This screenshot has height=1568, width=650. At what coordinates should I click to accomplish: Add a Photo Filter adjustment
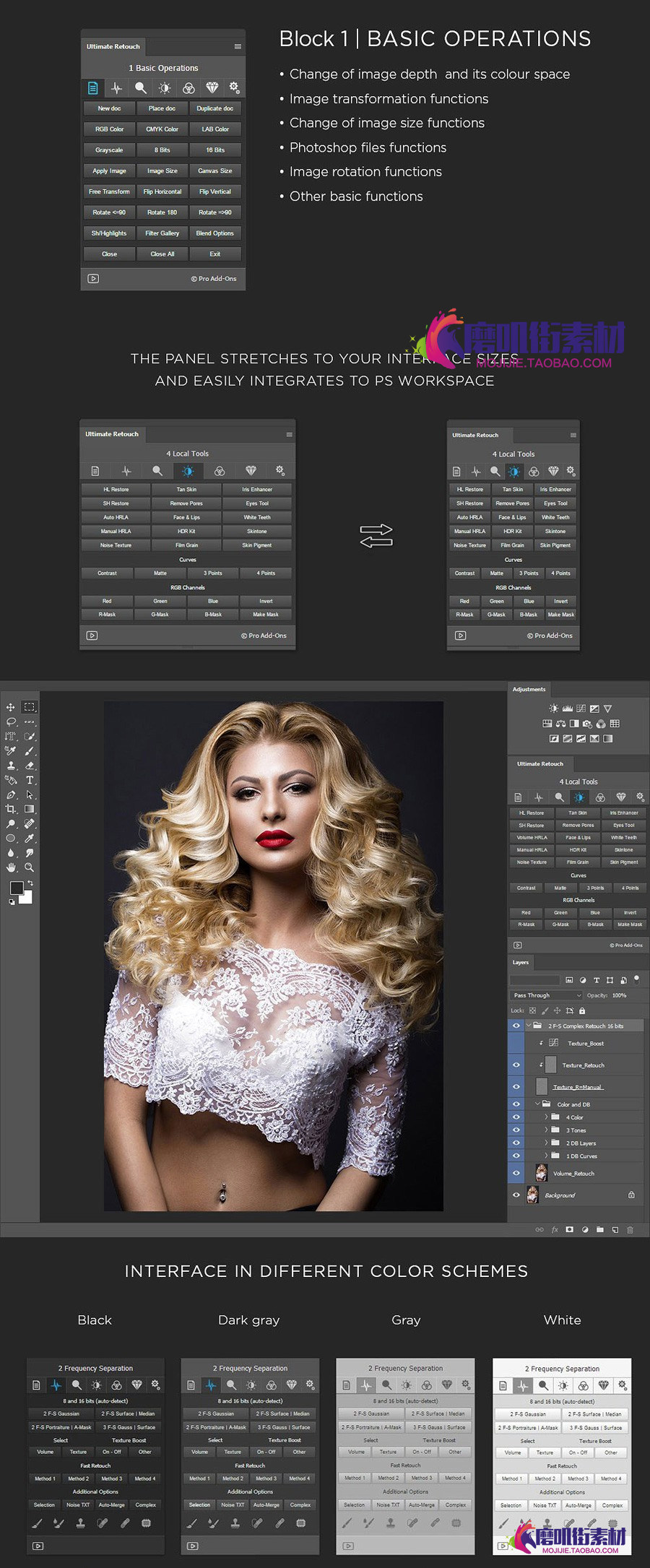(x=586, y=724)
